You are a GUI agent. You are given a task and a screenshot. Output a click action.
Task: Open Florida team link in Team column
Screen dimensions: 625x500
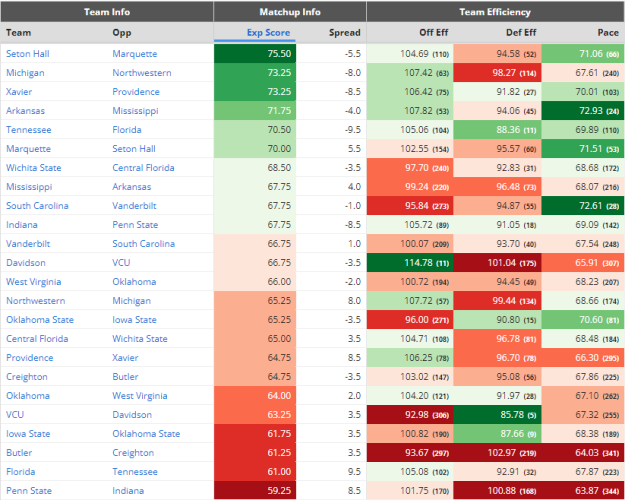click(20, 472)
